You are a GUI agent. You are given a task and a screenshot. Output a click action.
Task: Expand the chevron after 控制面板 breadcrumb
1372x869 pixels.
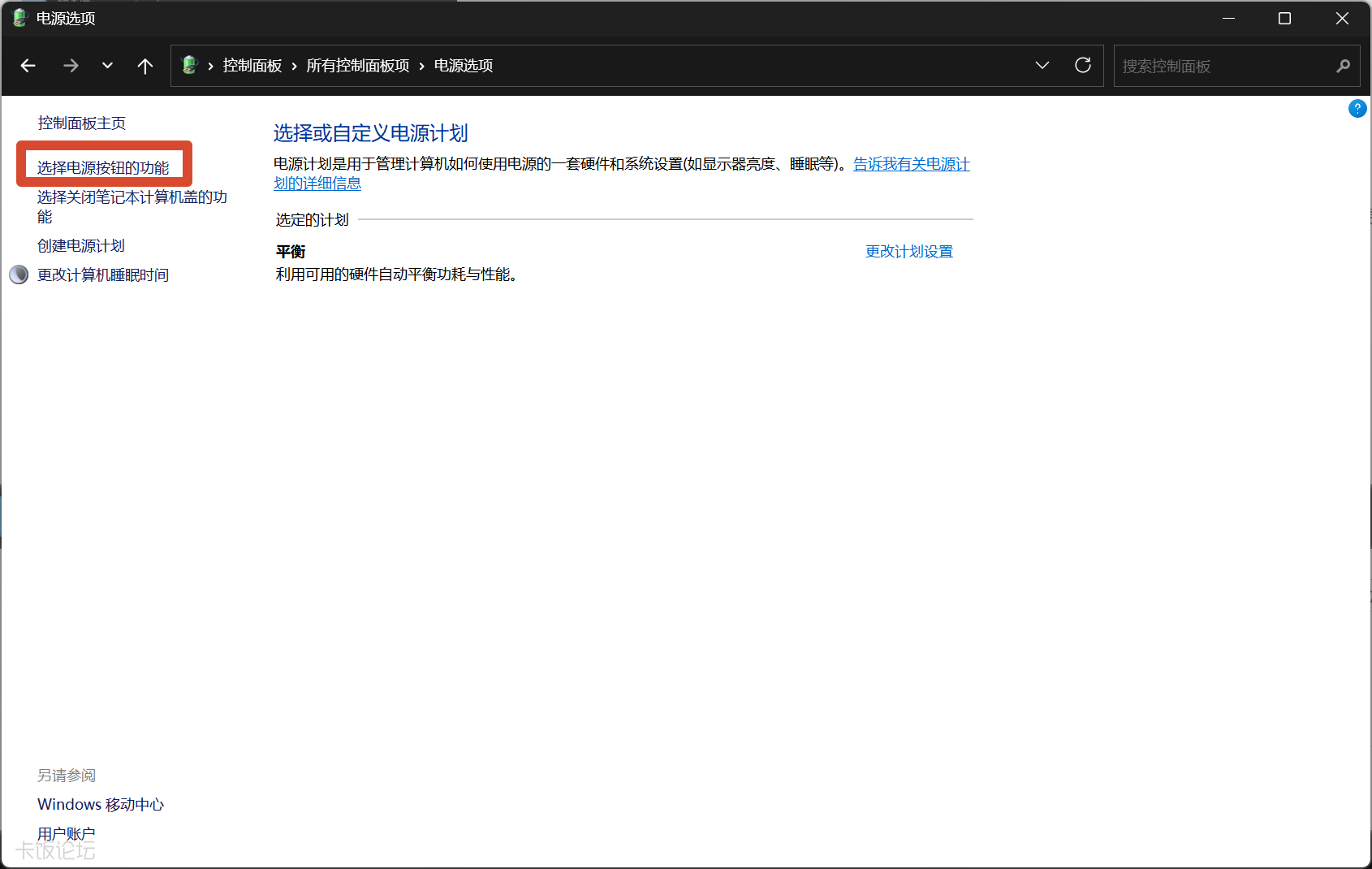294,66
